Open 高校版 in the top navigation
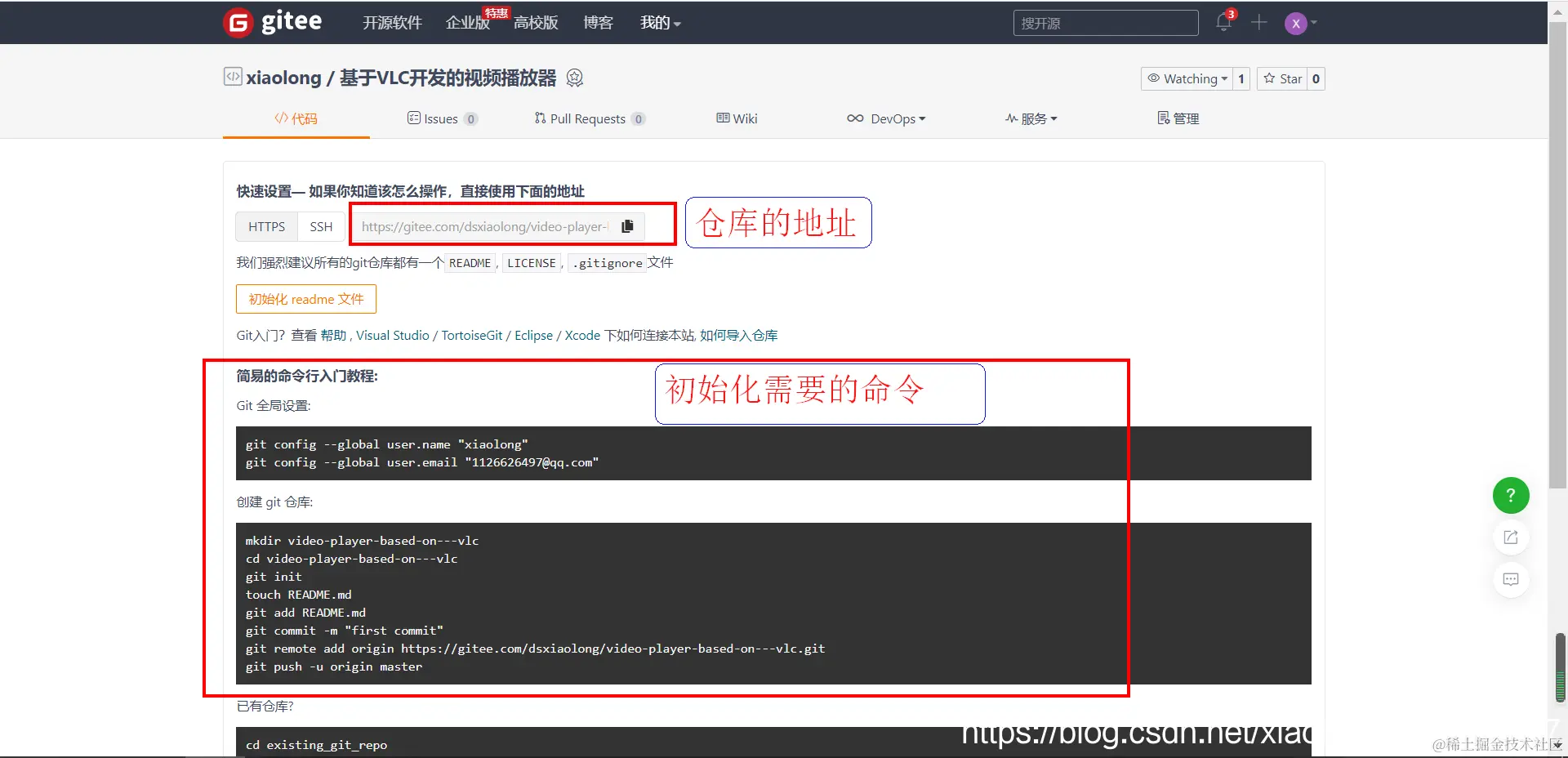The height and width of the screenshot is (758, 1568). click(536, 23)
